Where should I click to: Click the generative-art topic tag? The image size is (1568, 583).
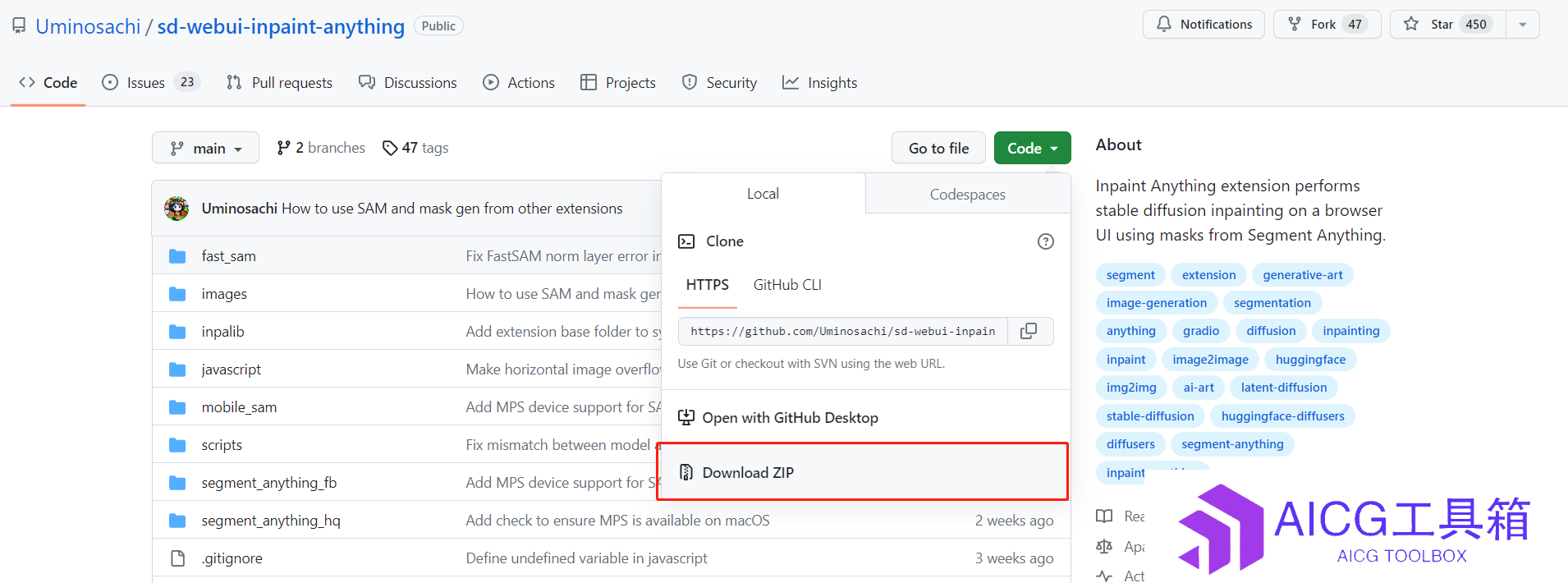(x=1303, y=275)
